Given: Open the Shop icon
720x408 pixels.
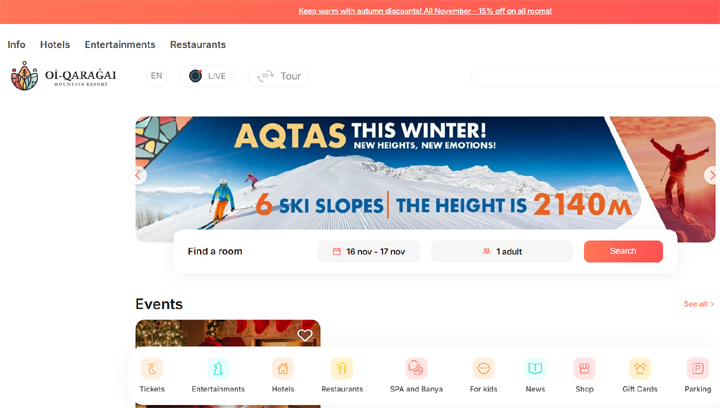Looking at the screenshot, I should tap(585, 369).
